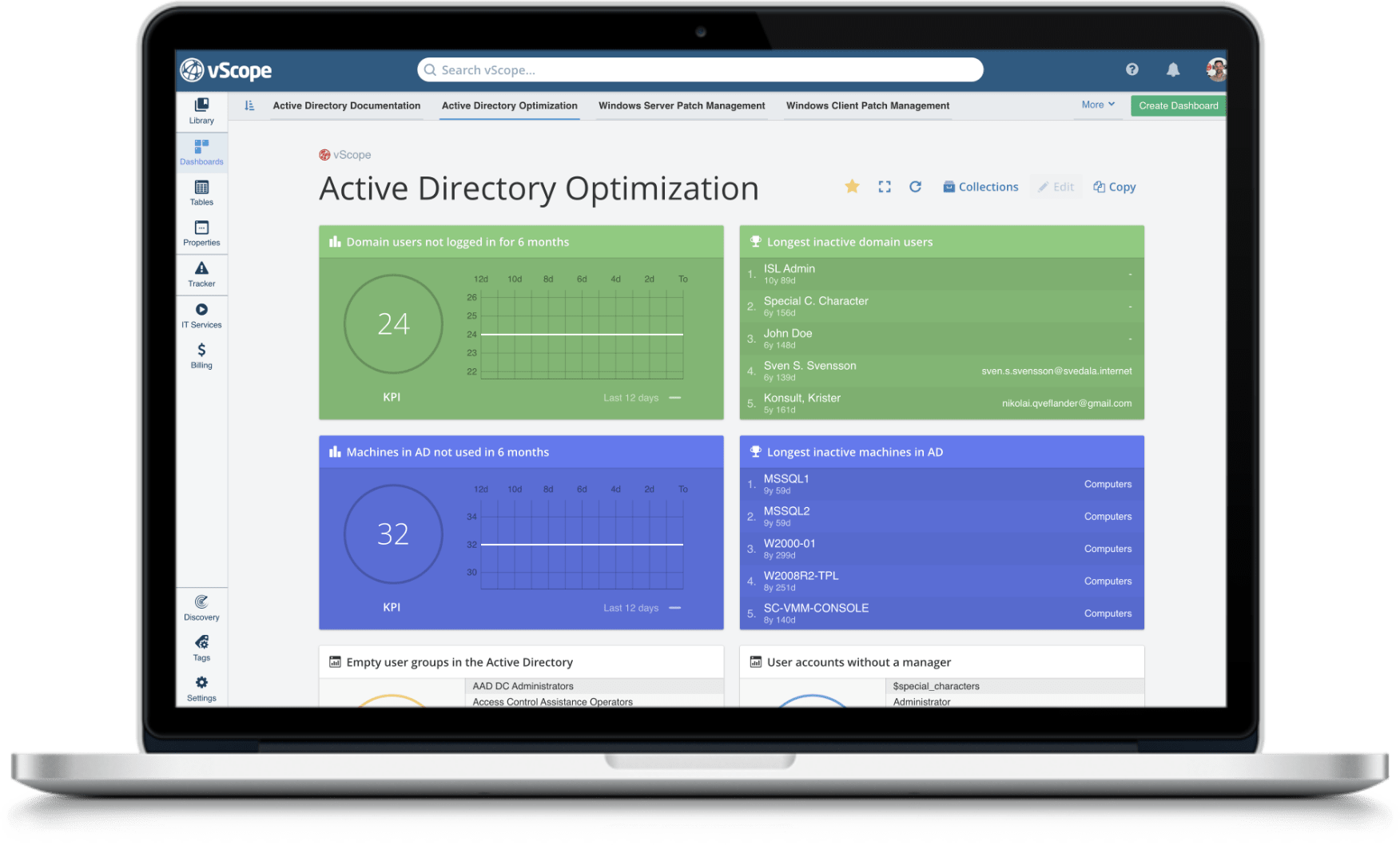Open Machines in AD not used widget title

pyautogui.click(x=447, y=452)
